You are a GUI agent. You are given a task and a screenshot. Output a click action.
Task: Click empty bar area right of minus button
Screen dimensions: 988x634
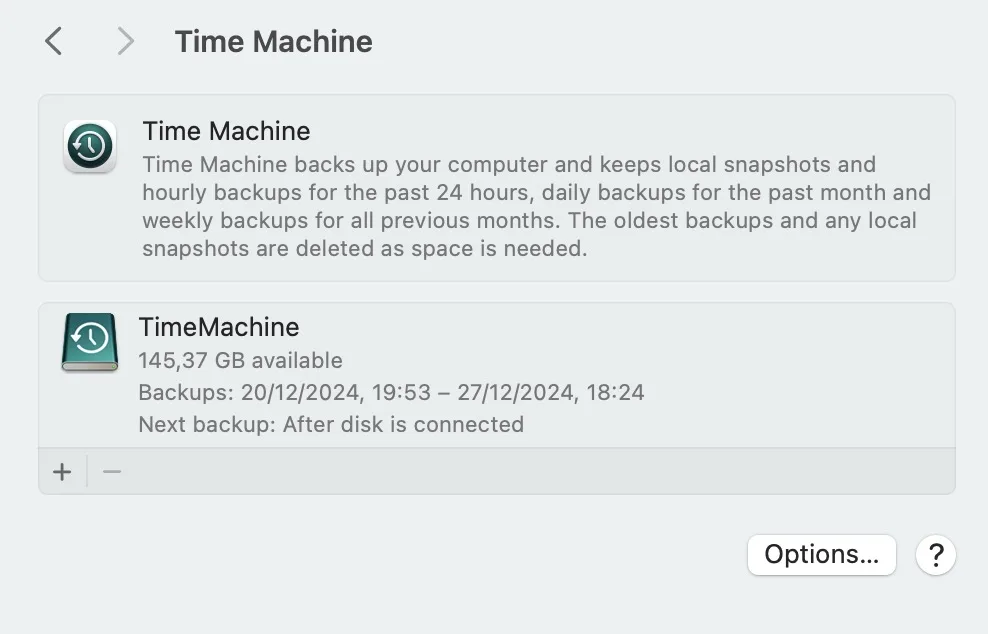[x=542, y=471]
